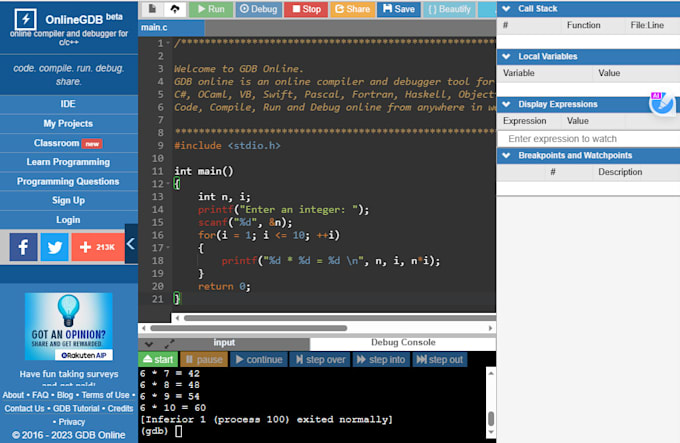Click the upload file icon
The height and width of the screenshot is (443, 680).
[175, 9]
